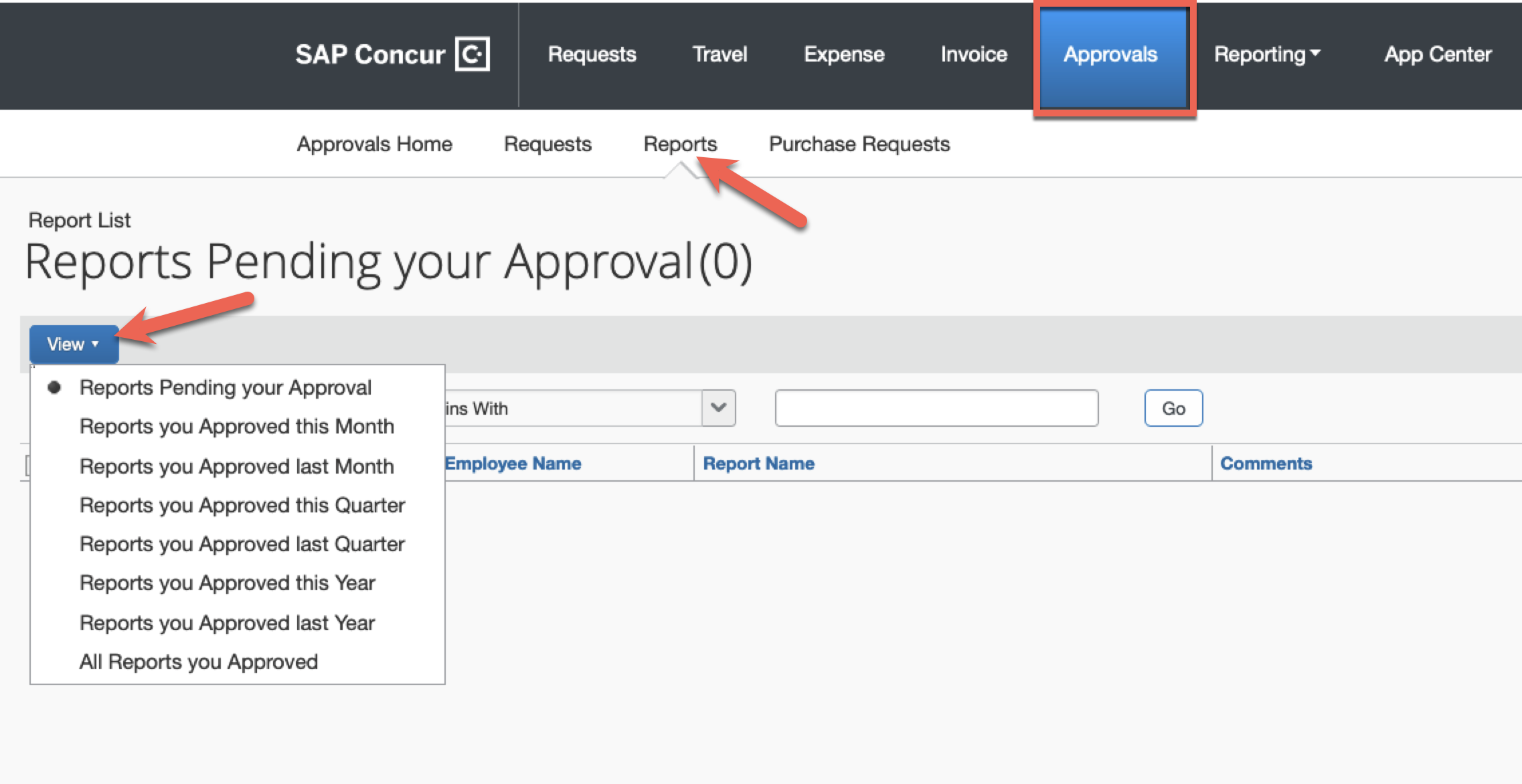Screen dimensions: 1522x784
Task: Open the Travel module
Action: tap(720, 54)
